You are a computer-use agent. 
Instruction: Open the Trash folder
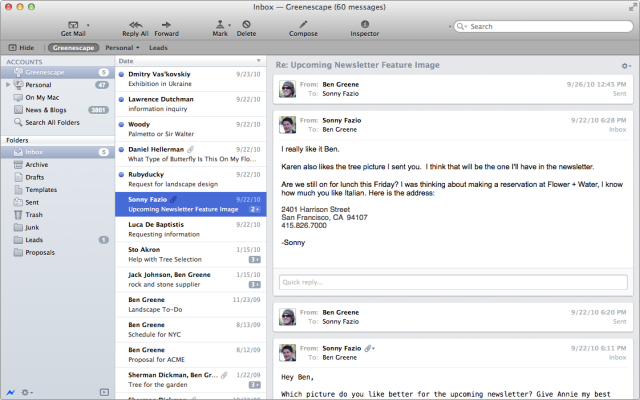pos(58,215)
